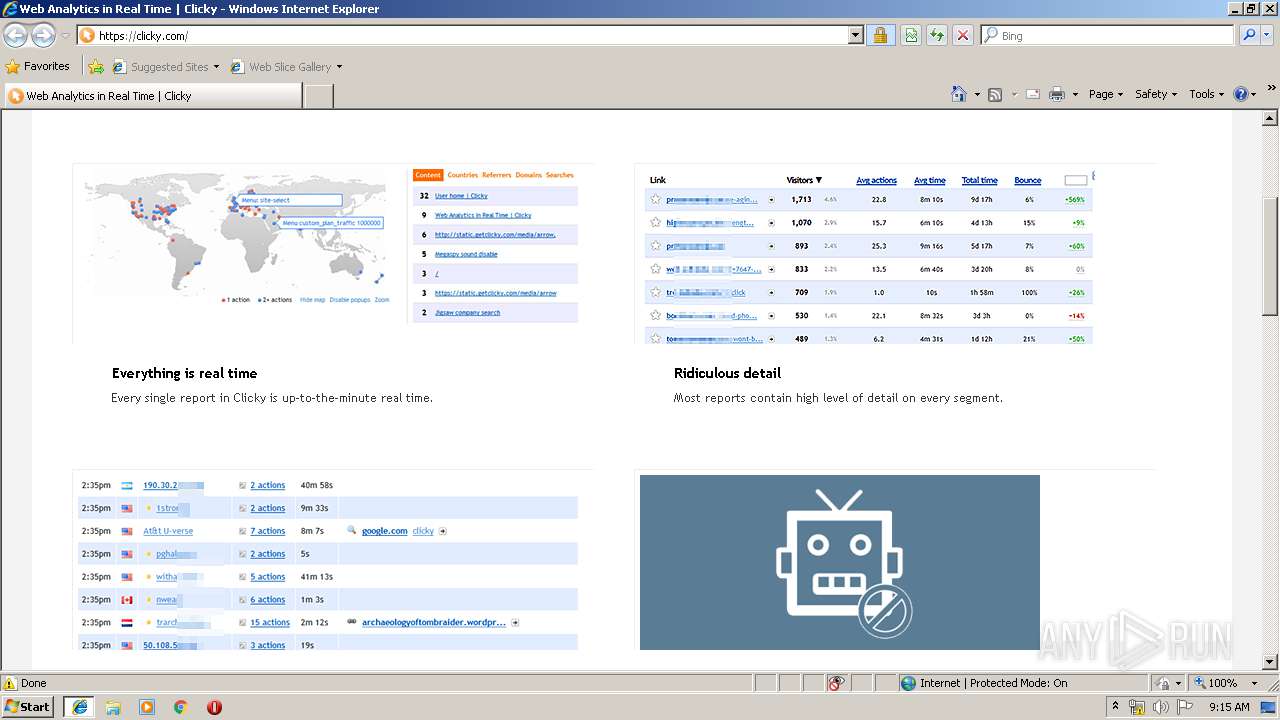Image resolution: width=1280 pixels, height=720 pixels.
Task: Expand the zoom level dropdown arrow
Action: 1255,683
